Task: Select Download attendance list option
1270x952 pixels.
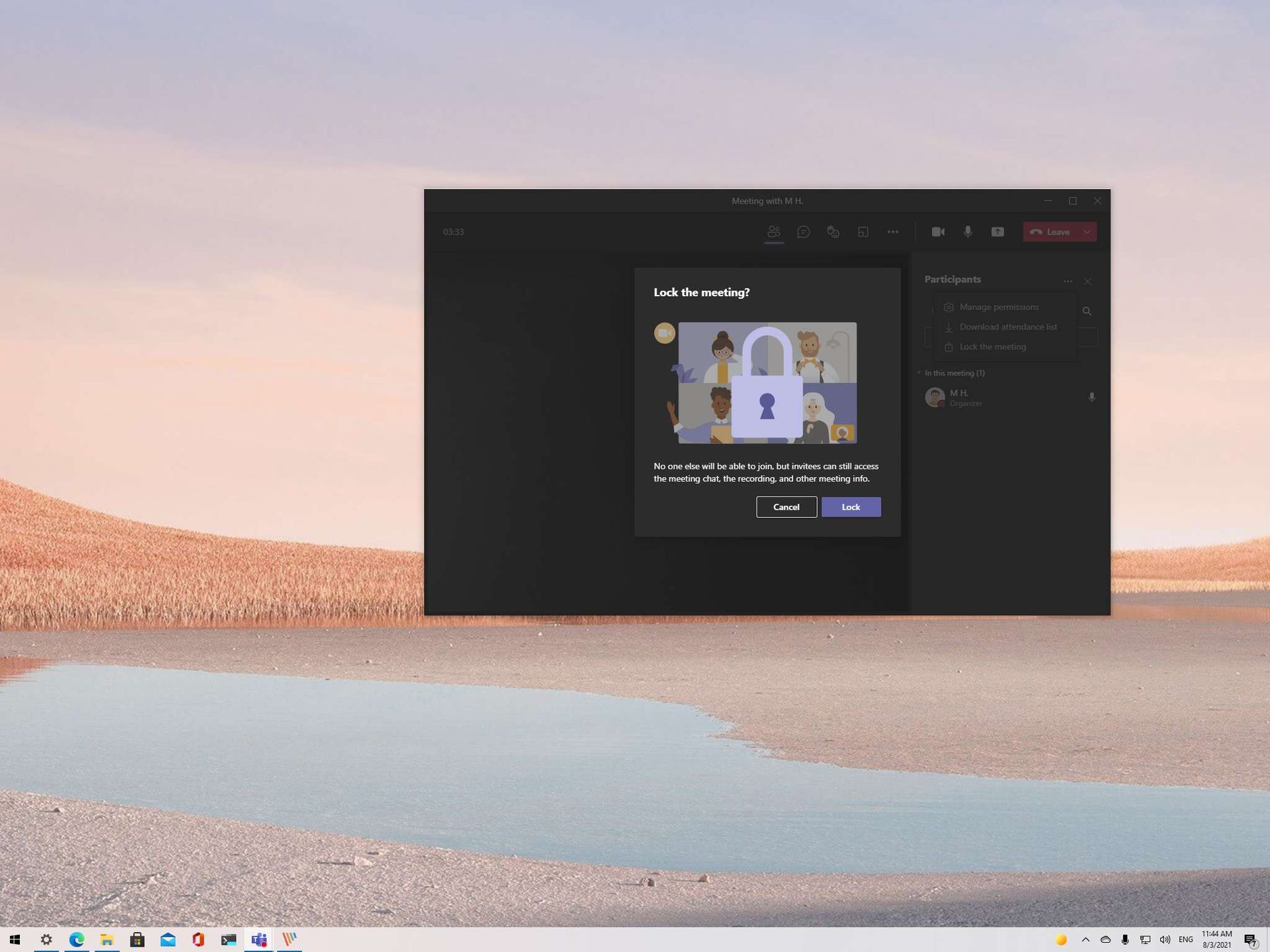Action: click(x=1007, y=327)
